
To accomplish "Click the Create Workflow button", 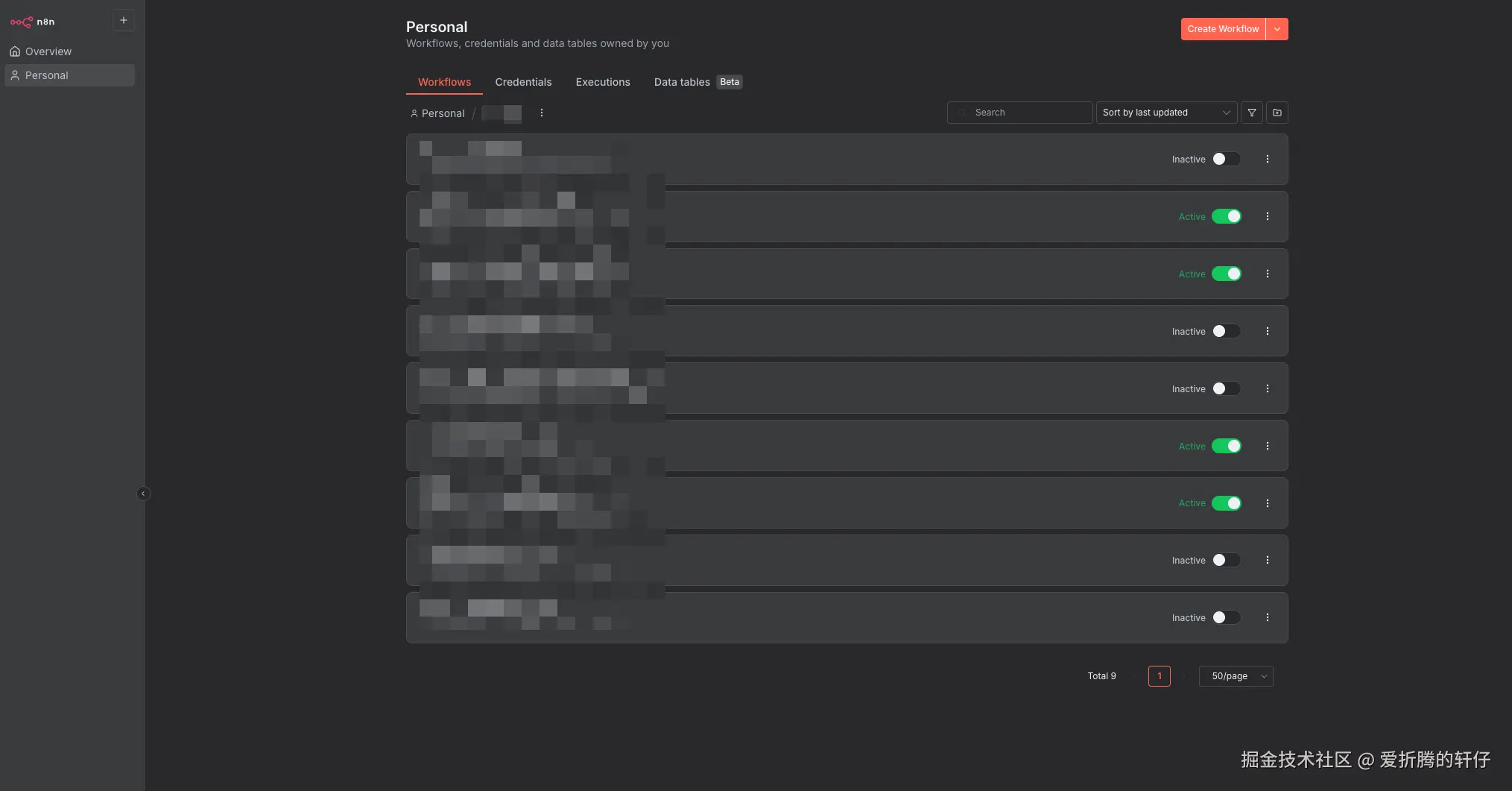I will coord(1223,29).
